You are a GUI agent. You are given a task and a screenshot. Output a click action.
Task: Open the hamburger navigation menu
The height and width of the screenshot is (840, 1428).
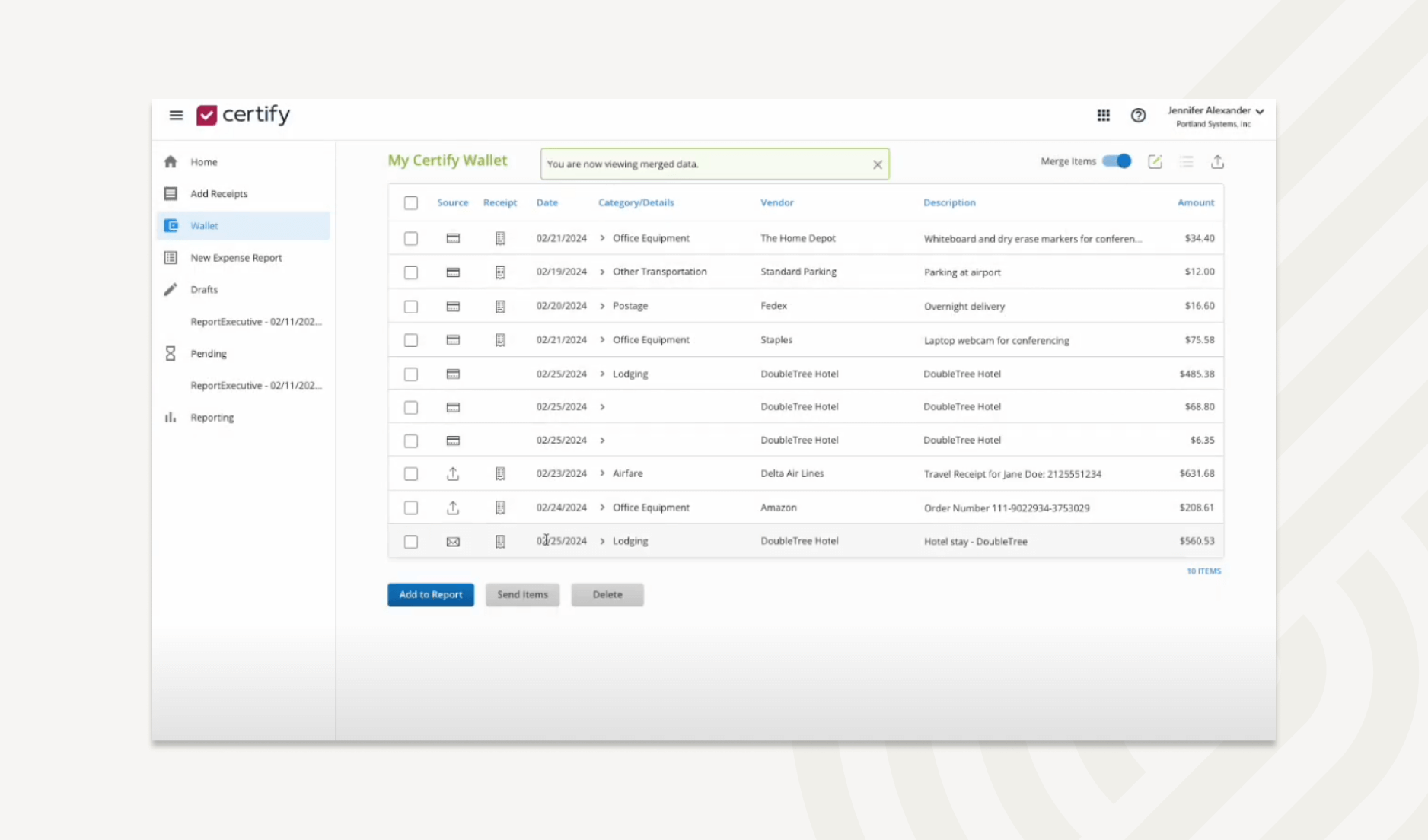pyautogui.click(x=176, y=116)
